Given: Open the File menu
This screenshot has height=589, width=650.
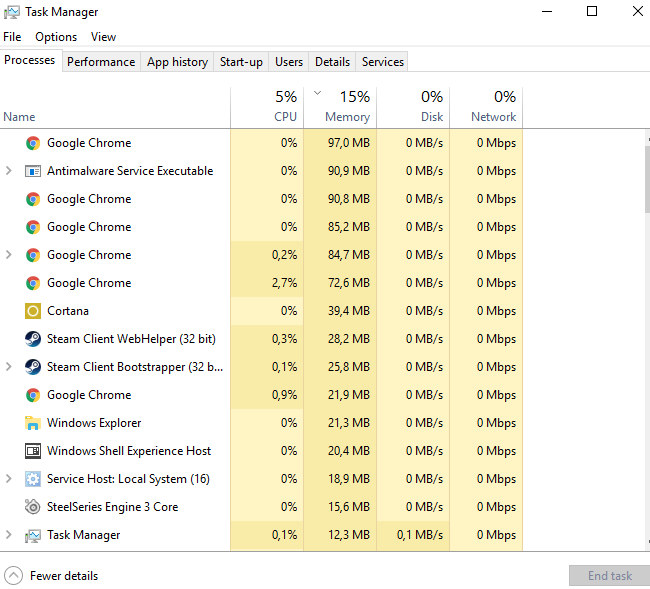Looking at the screenshot, I should point(12,37).
